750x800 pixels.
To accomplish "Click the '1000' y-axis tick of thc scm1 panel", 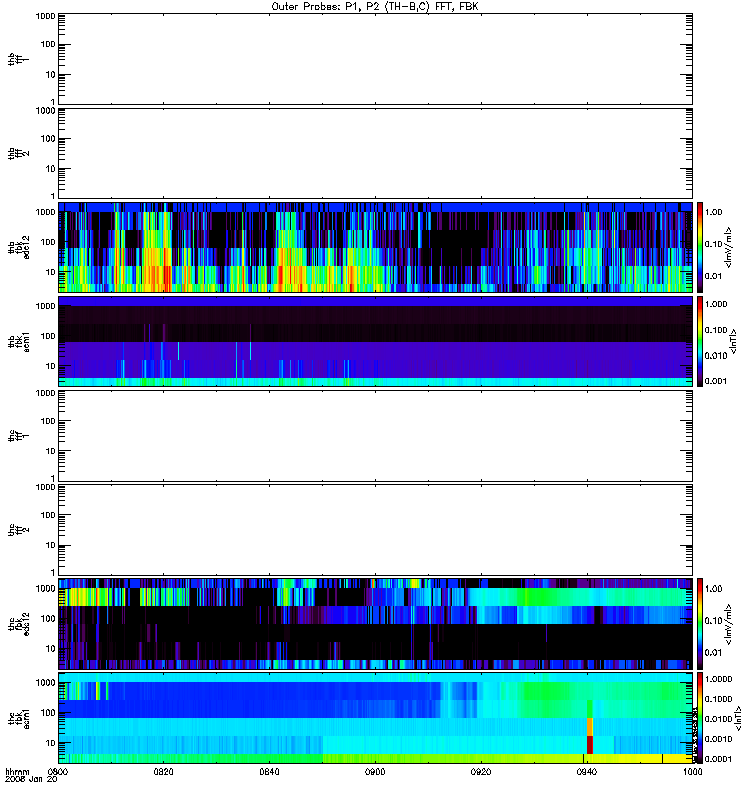I will point(45,683).
